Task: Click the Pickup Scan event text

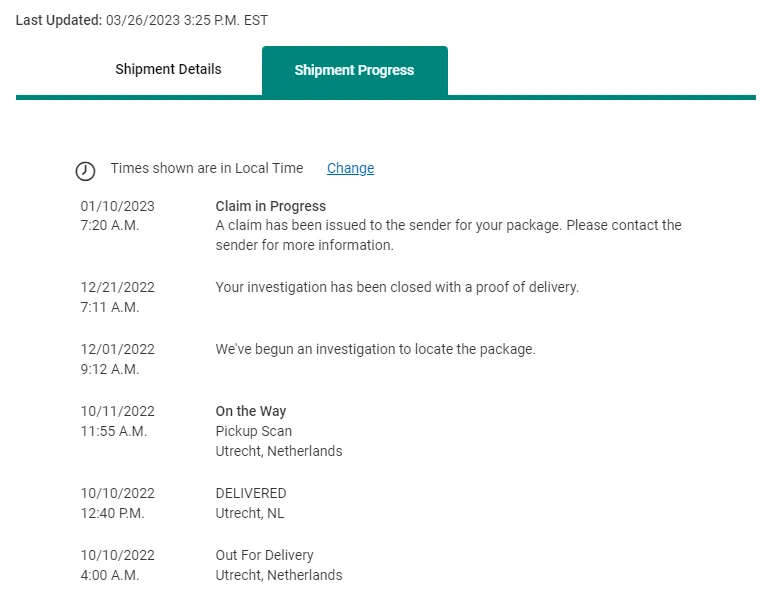Action: 254,431
